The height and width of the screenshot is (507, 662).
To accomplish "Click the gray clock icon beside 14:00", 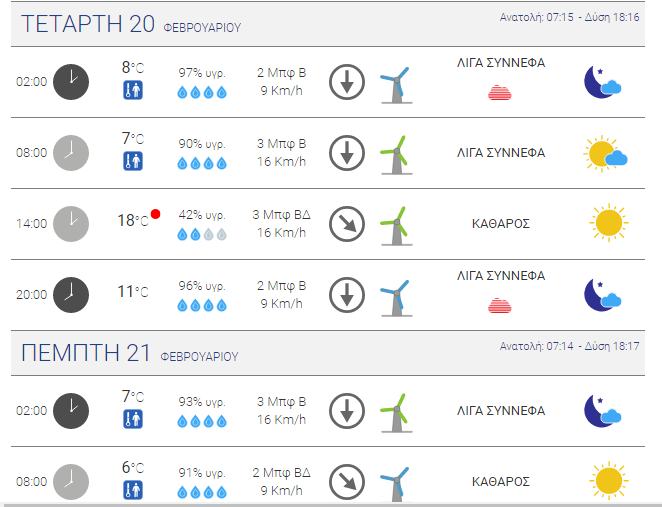I will click(x=71, y=224).
